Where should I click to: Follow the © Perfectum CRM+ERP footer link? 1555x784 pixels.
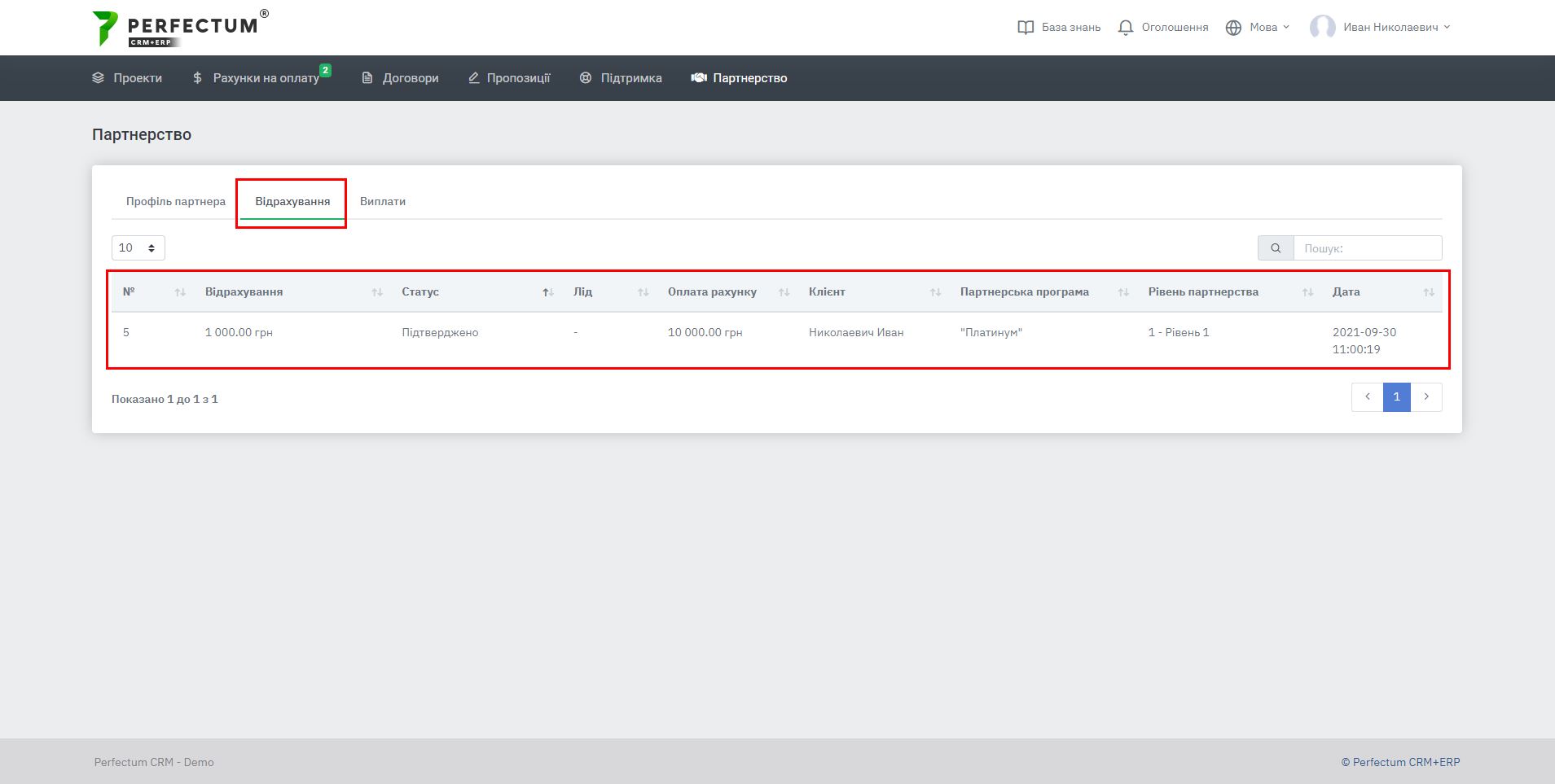click(1400, 763)
